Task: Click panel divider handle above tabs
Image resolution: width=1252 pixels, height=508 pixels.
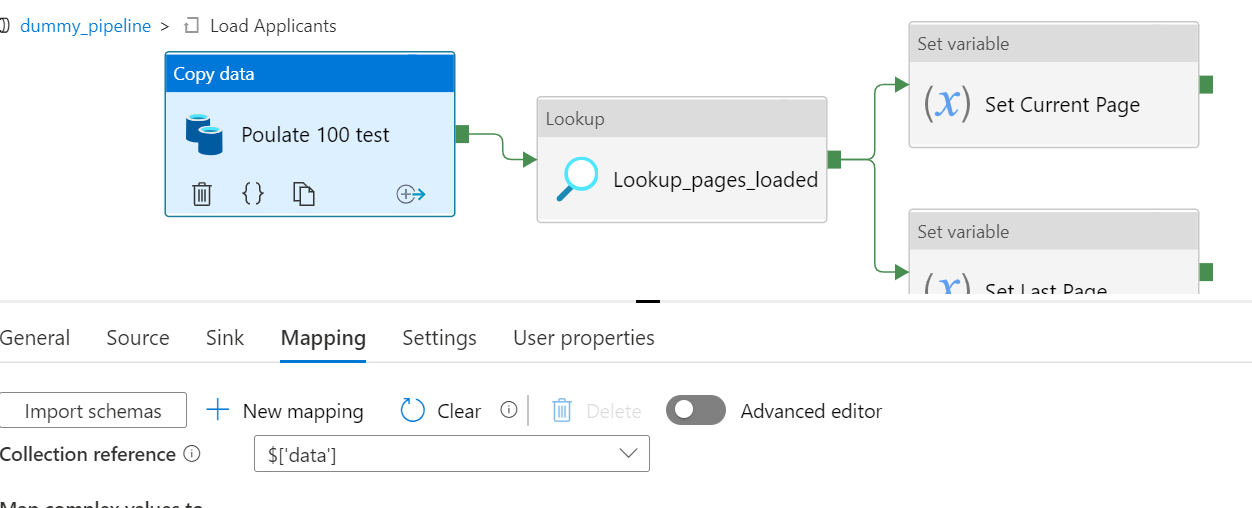Action: click(x=648, y=300)
